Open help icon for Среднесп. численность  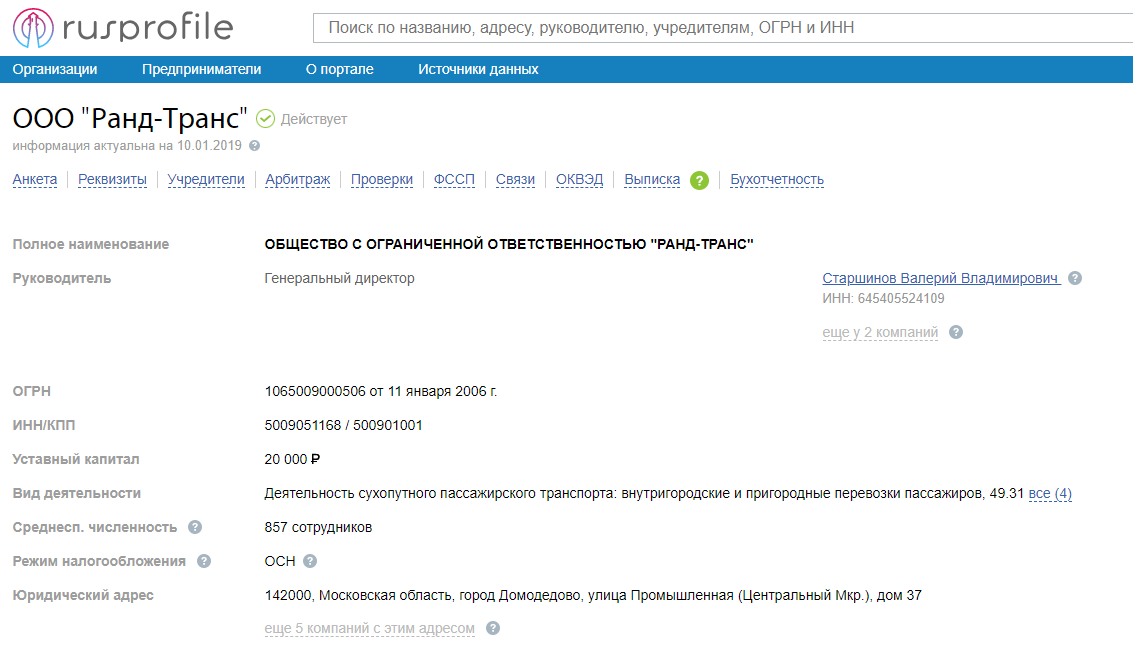(x=195, y=527)
